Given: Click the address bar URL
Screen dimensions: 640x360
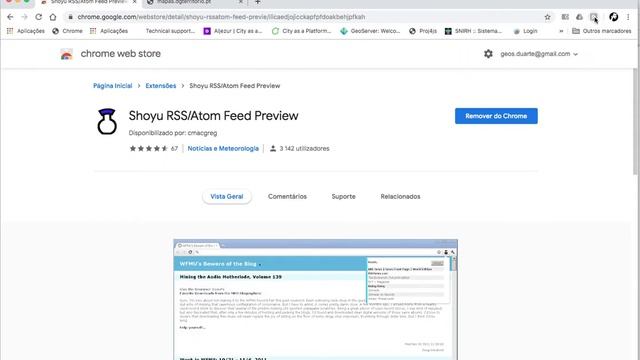Looking at the screenshot, I should click(221, 17).
